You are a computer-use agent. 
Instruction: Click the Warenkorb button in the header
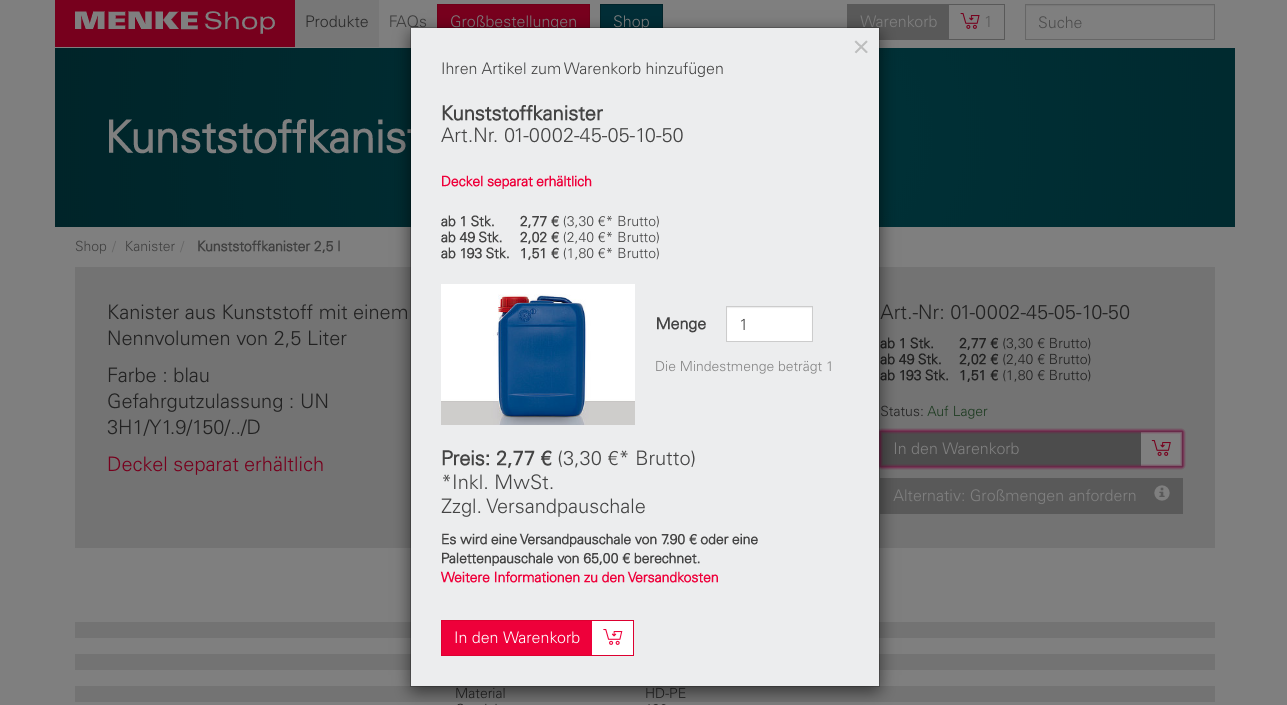(x=897, y=22)
